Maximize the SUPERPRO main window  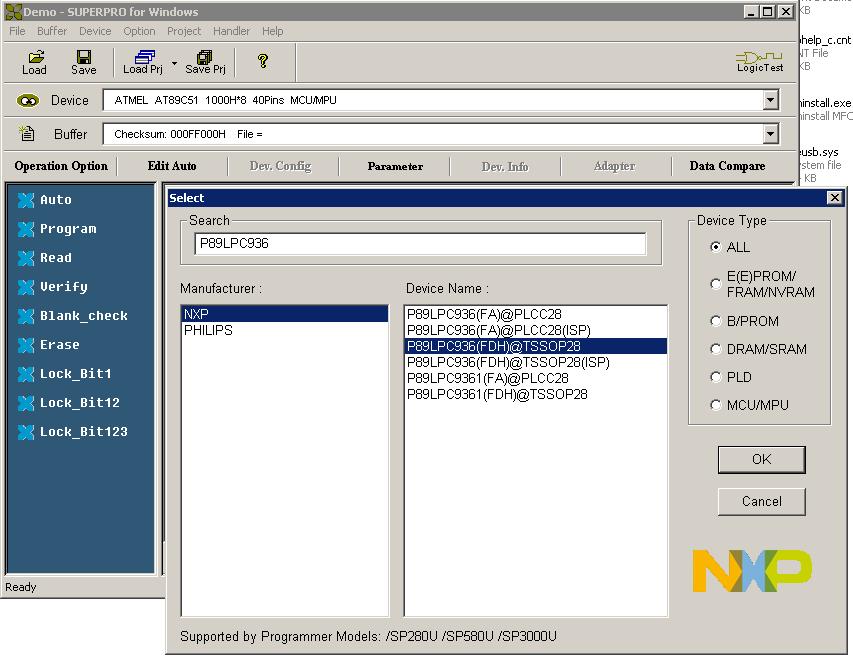pos(767,11)
